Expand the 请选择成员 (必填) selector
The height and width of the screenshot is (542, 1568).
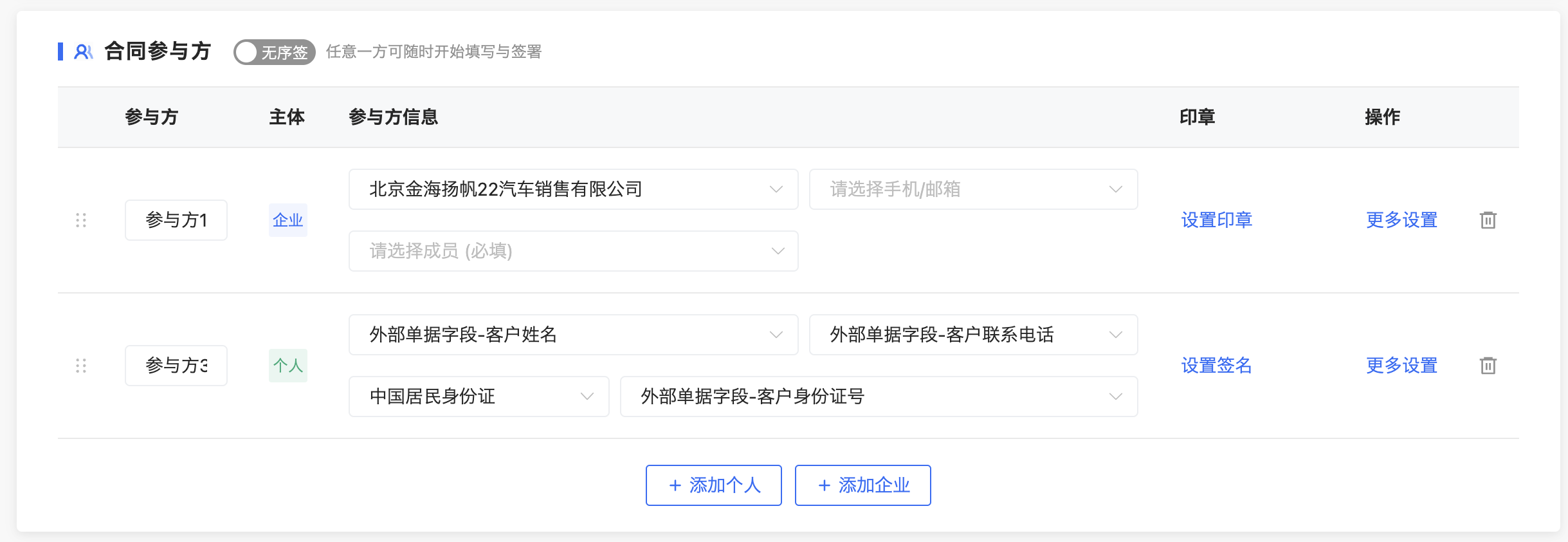[573, 251]
